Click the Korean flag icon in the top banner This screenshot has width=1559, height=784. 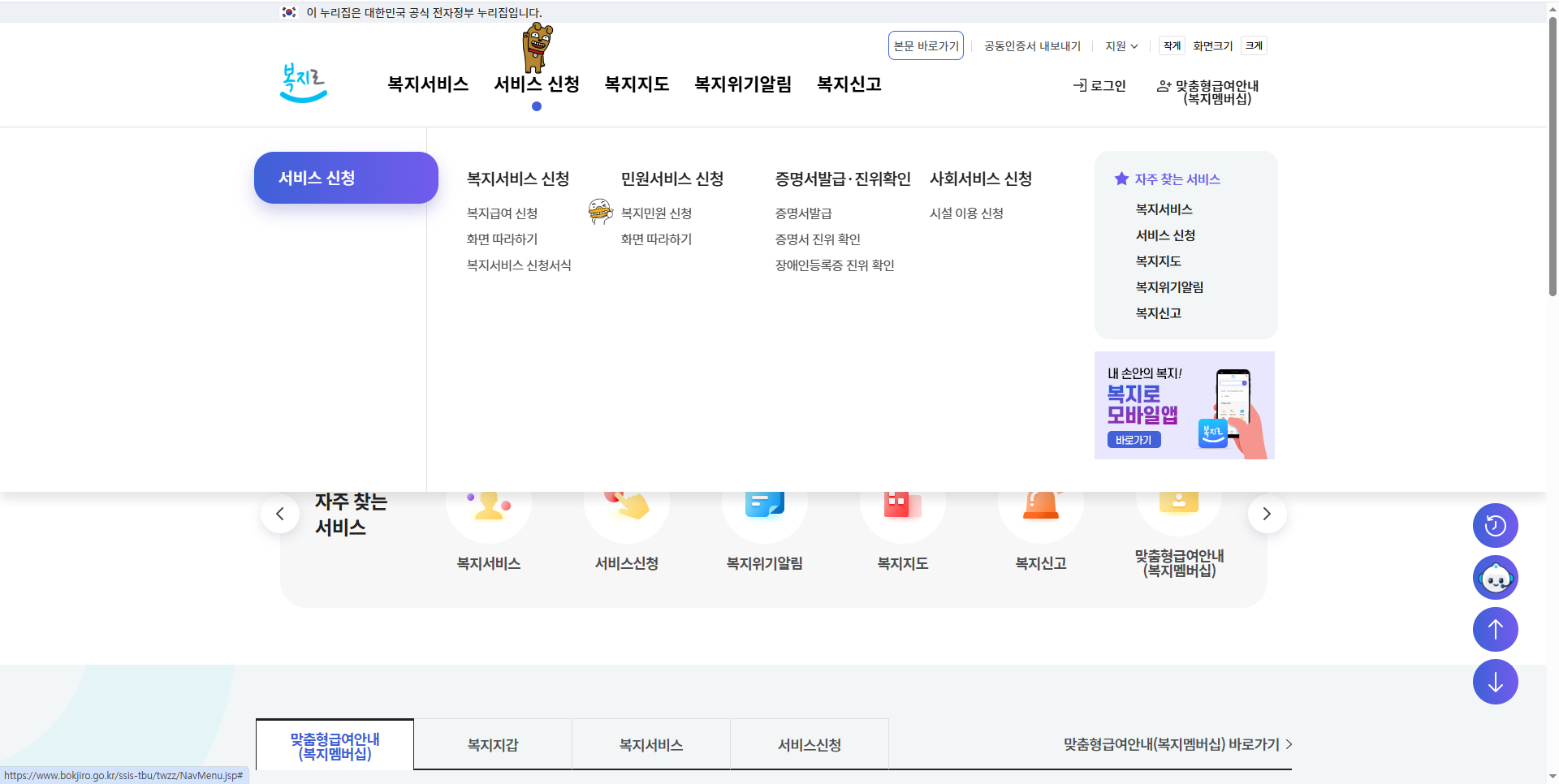pos(289,12)
